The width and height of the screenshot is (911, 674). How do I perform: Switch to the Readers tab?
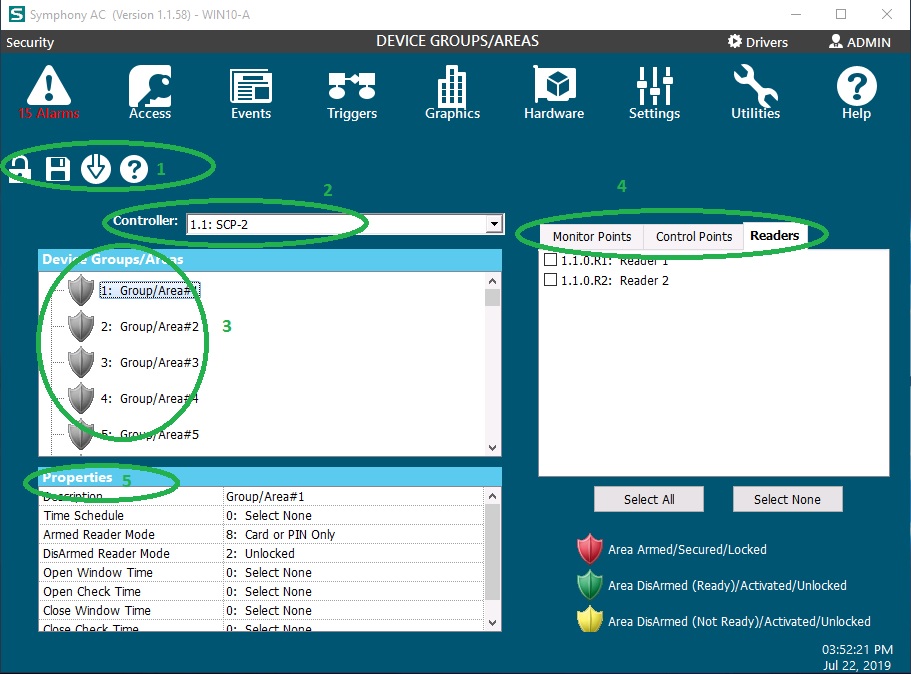(x=774, y=235)
